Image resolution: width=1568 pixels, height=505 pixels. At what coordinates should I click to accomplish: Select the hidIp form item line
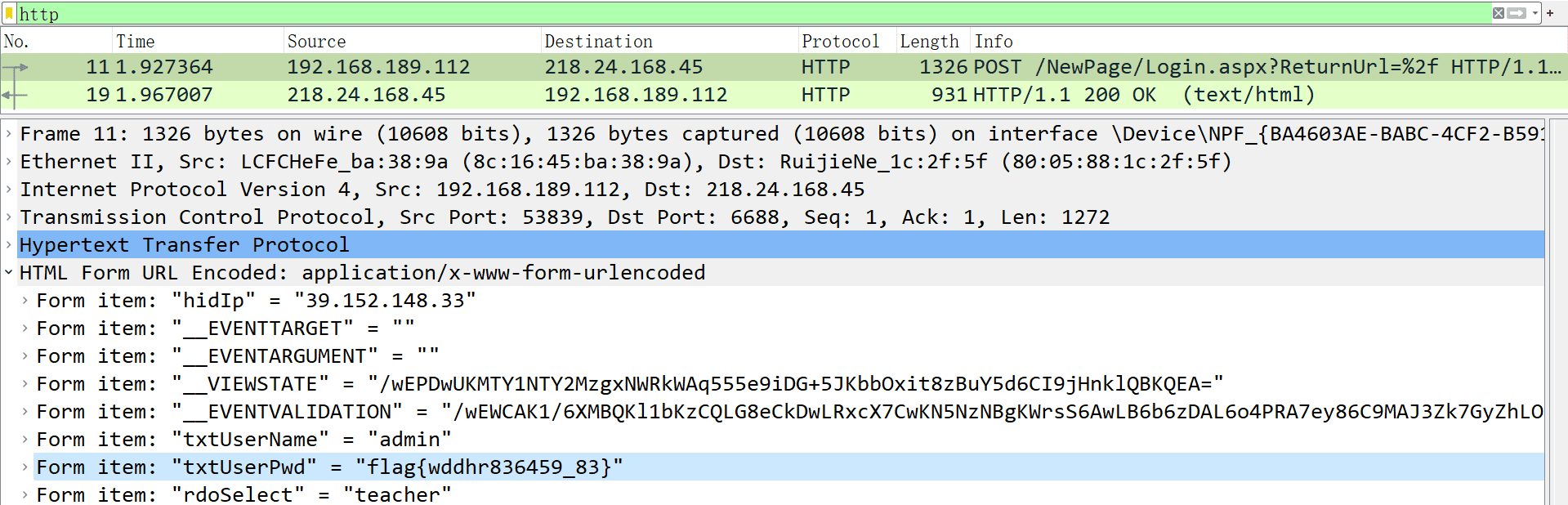click(x=255, y=301)
